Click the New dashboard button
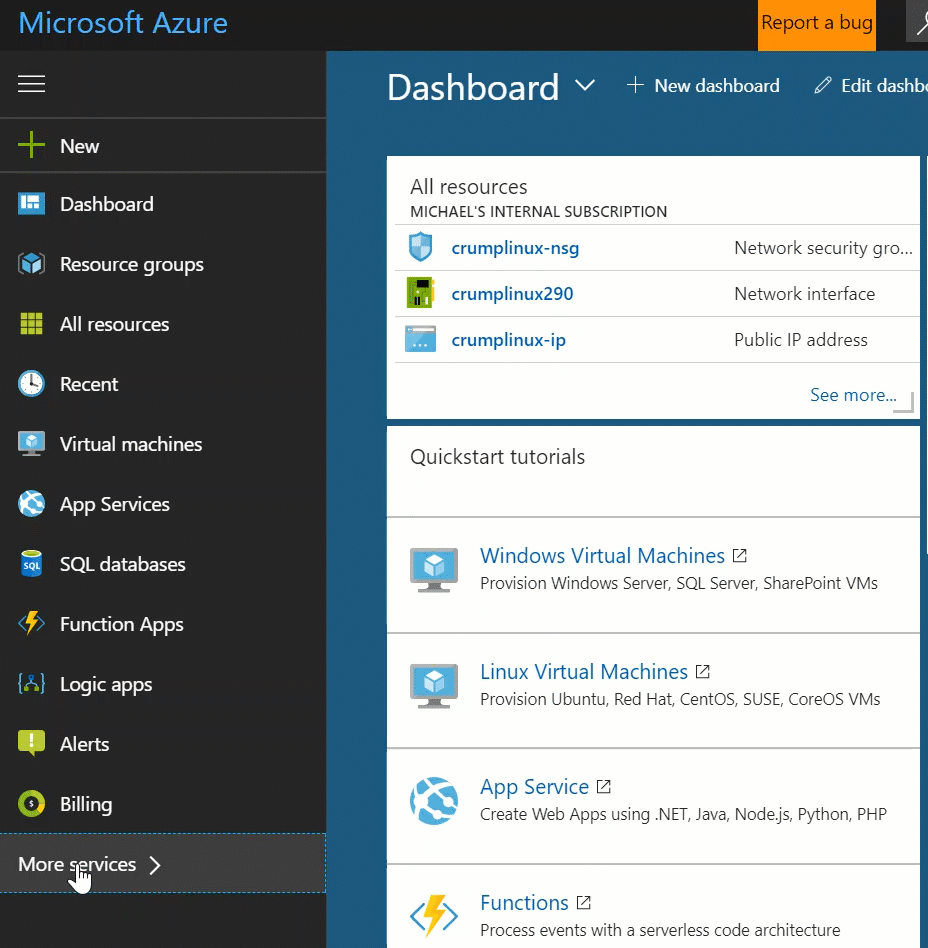Screen dimensions: 928x948 [x=703, y=86]
